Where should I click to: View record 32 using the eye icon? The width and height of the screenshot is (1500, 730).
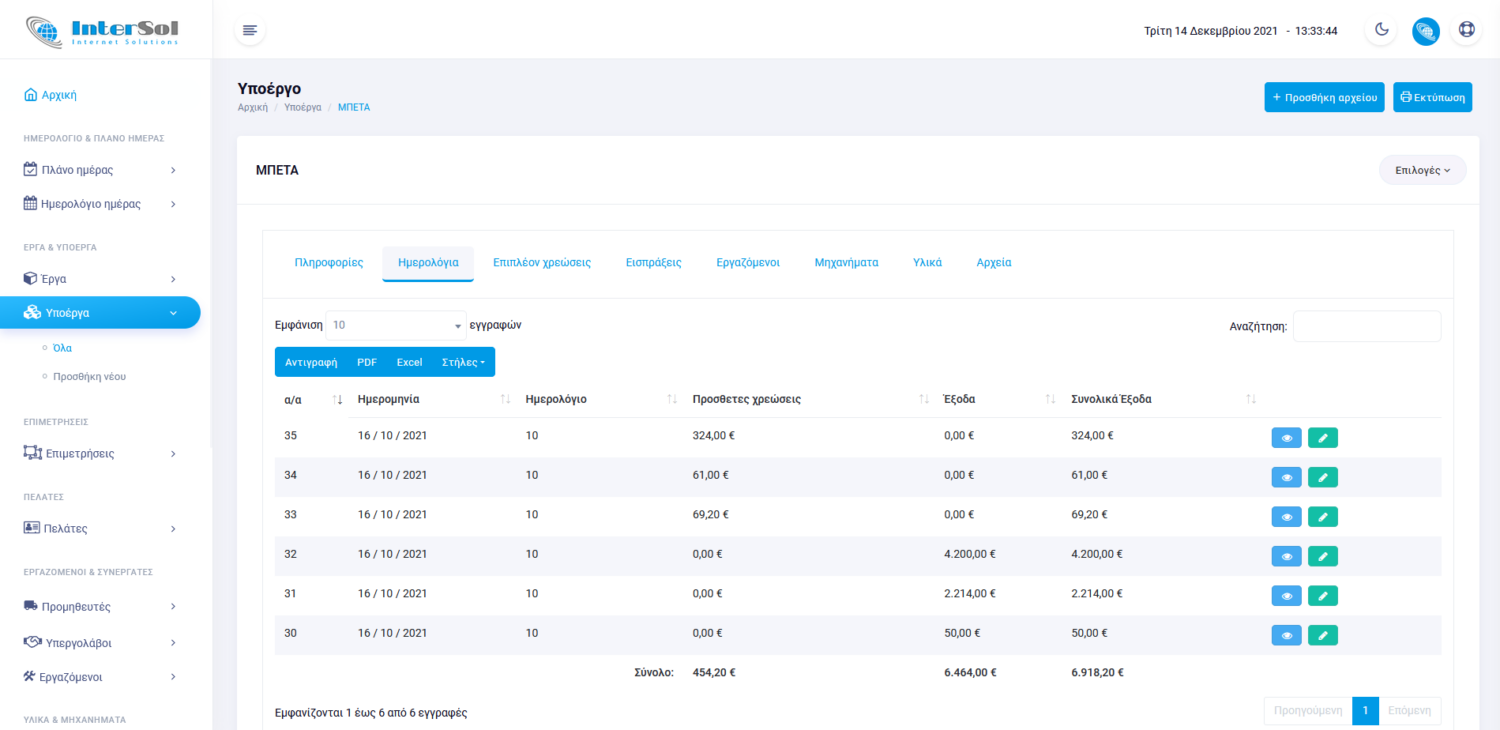(x=1286, y=556)
